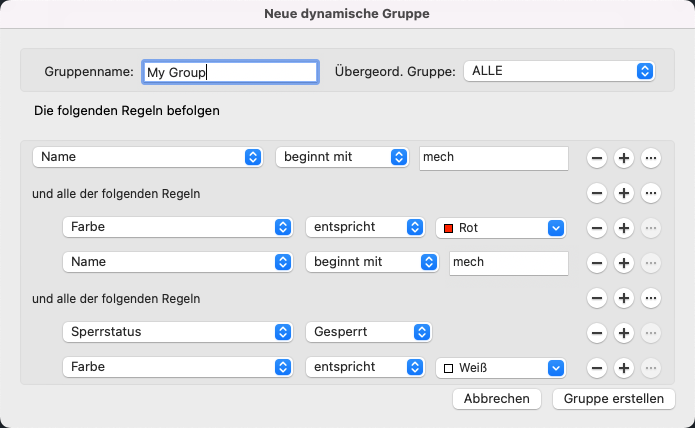Remove the first Name rule with minus
This screenshot has height=428, width=695.
(x=596, y=158)
